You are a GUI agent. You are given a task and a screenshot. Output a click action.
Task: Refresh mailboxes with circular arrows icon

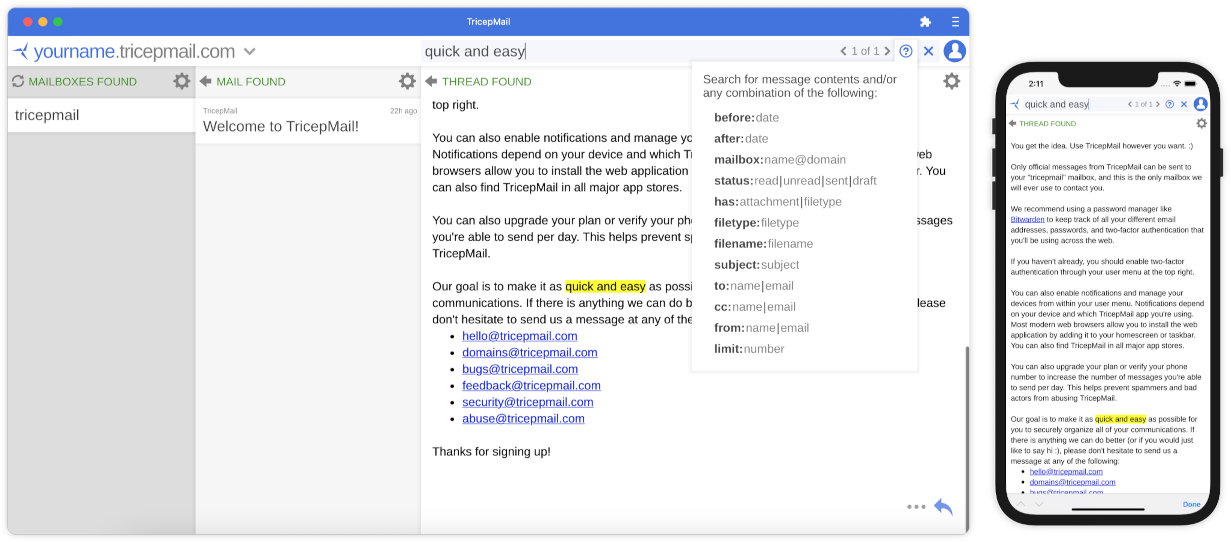click(18, 81)
